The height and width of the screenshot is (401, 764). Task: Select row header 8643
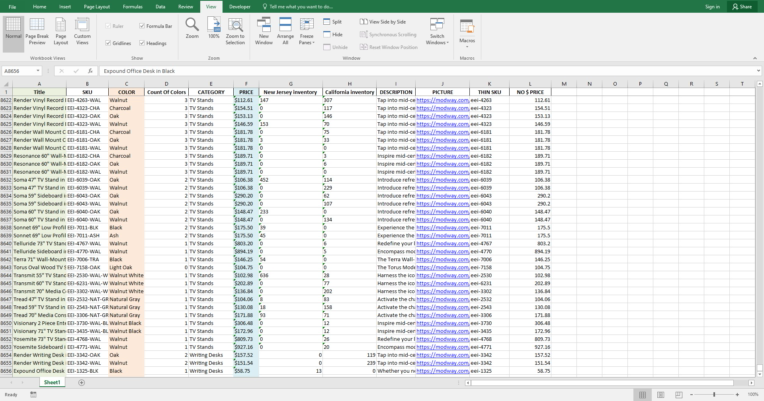[6, 267]
